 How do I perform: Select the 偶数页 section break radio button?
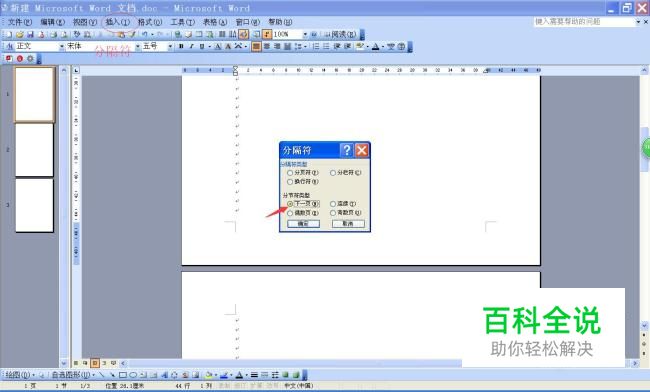[290, 213]
